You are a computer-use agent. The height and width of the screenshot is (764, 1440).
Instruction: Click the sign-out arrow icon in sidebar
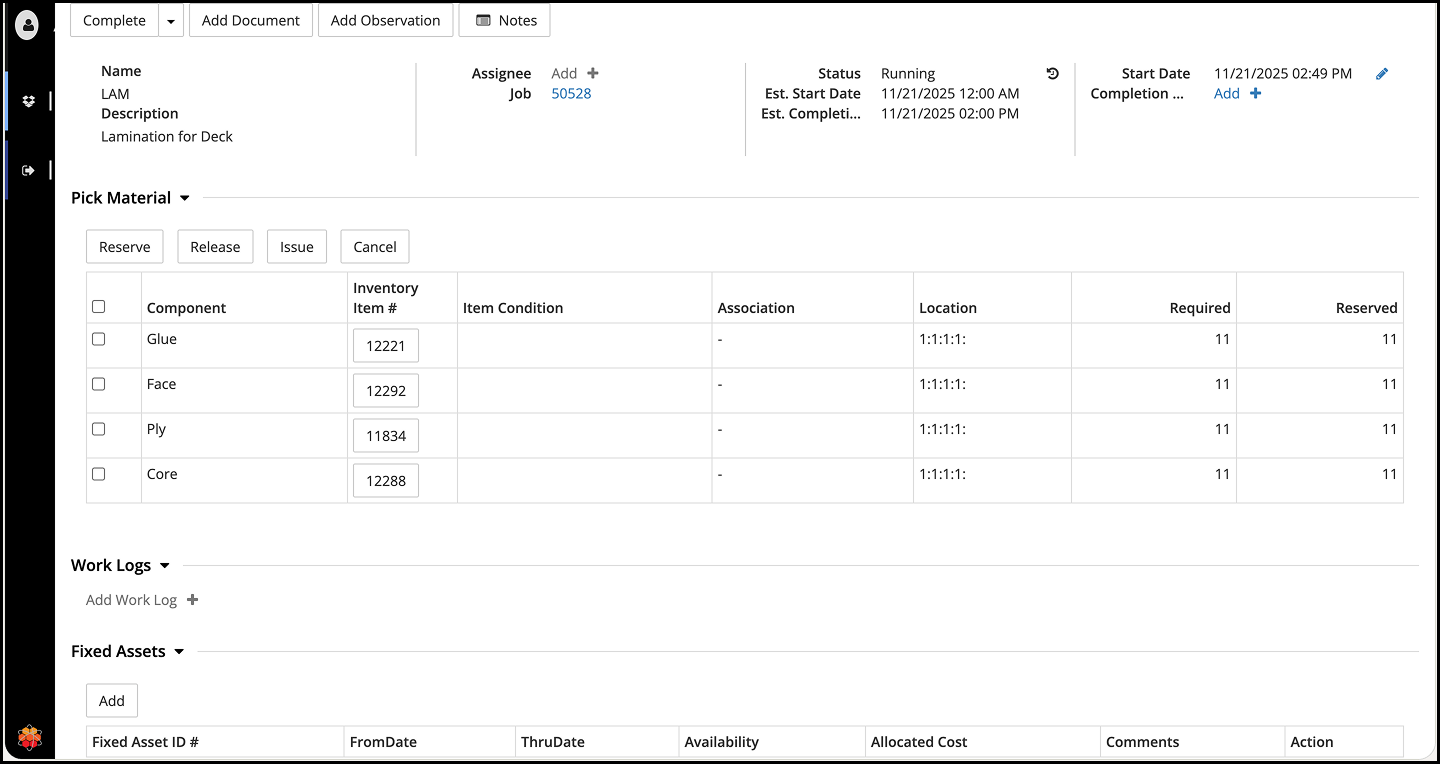[x=28, y=170]
